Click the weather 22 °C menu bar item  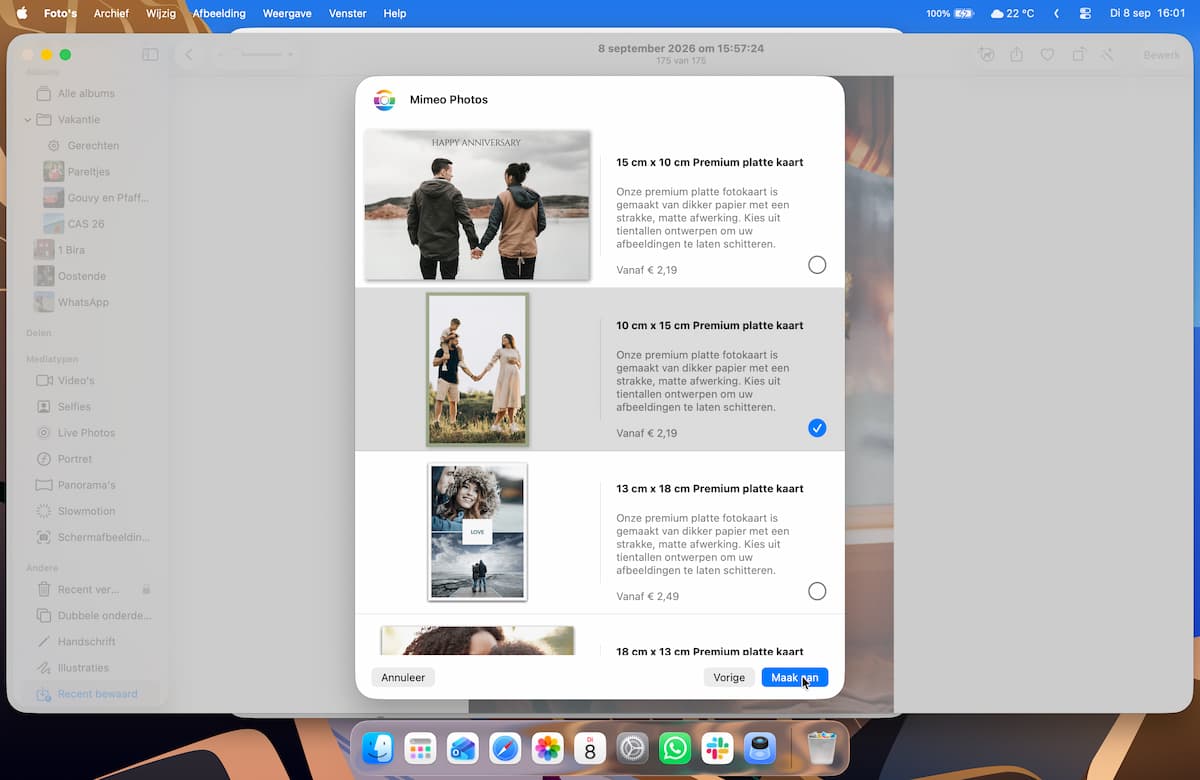1012,14
